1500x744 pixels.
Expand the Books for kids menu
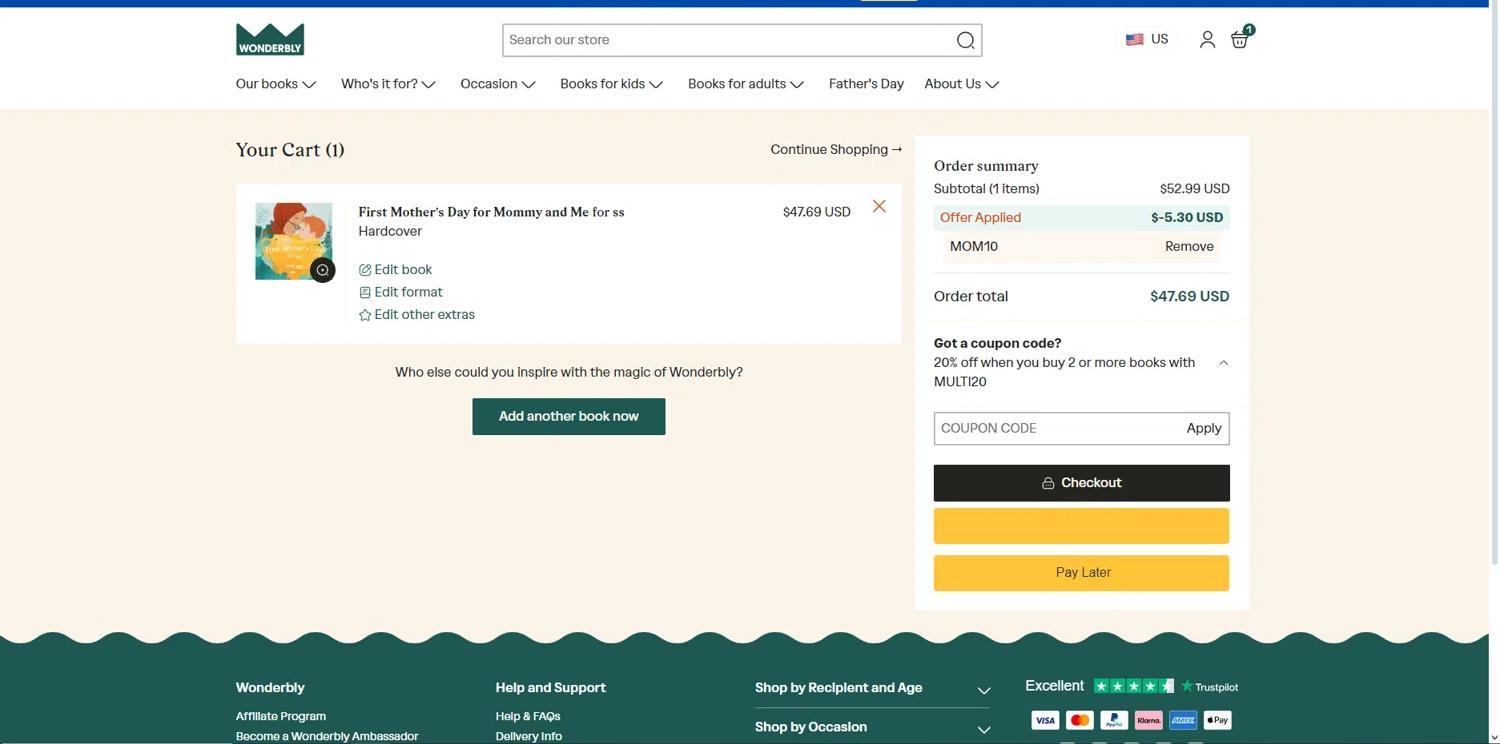pyautogui.click(x=611, y=84)
